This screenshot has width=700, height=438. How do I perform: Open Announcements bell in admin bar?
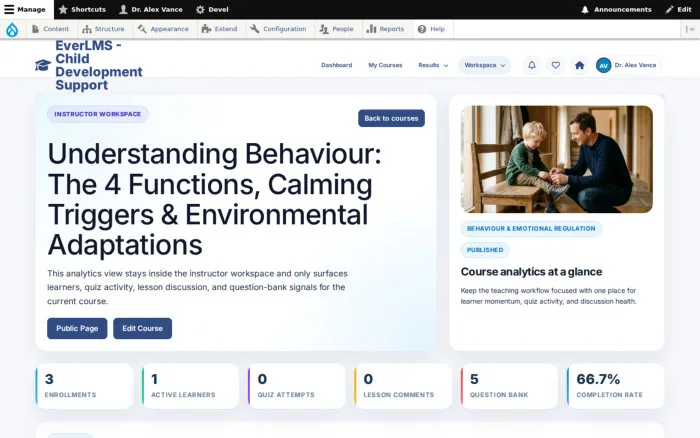(x=616, y=9)
